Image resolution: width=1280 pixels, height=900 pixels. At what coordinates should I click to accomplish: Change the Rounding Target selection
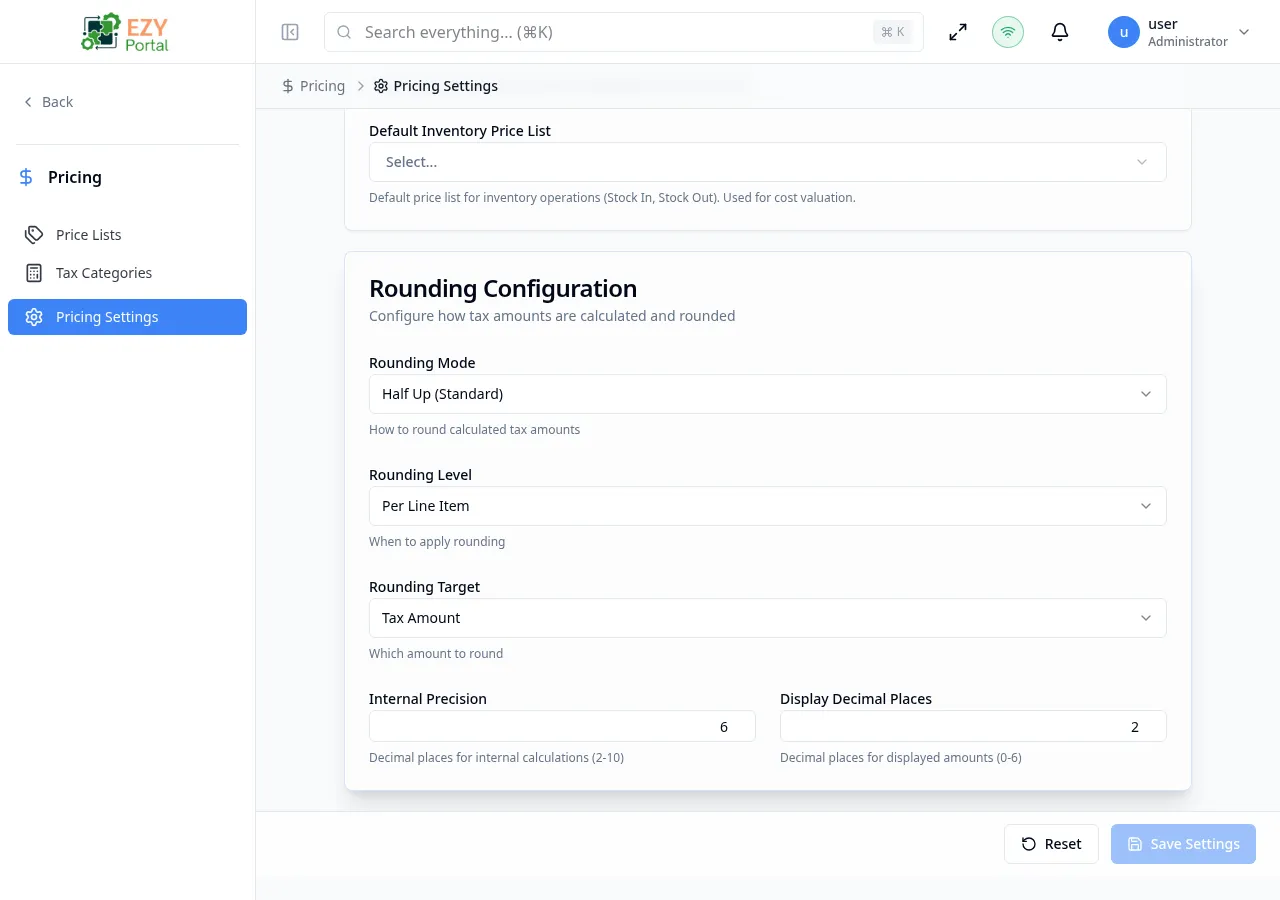(767, 618)
